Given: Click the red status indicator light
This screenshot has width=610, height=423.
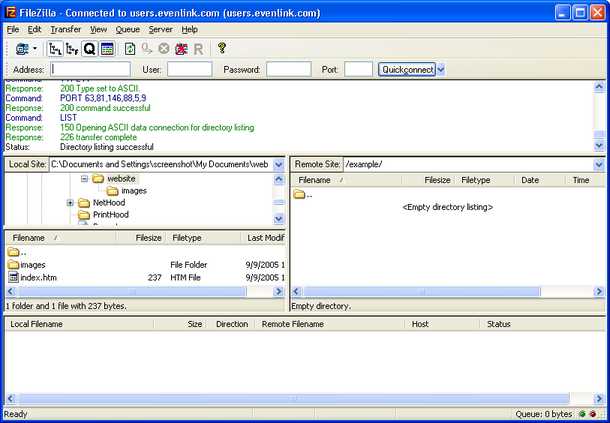Looking at the screenshot, I should 592,414.
